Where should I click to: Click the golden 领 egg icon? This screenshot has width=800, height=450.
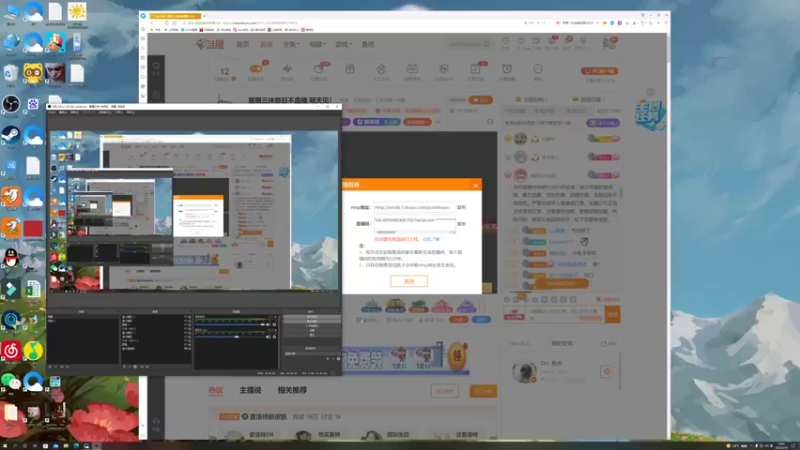[457, 357]
